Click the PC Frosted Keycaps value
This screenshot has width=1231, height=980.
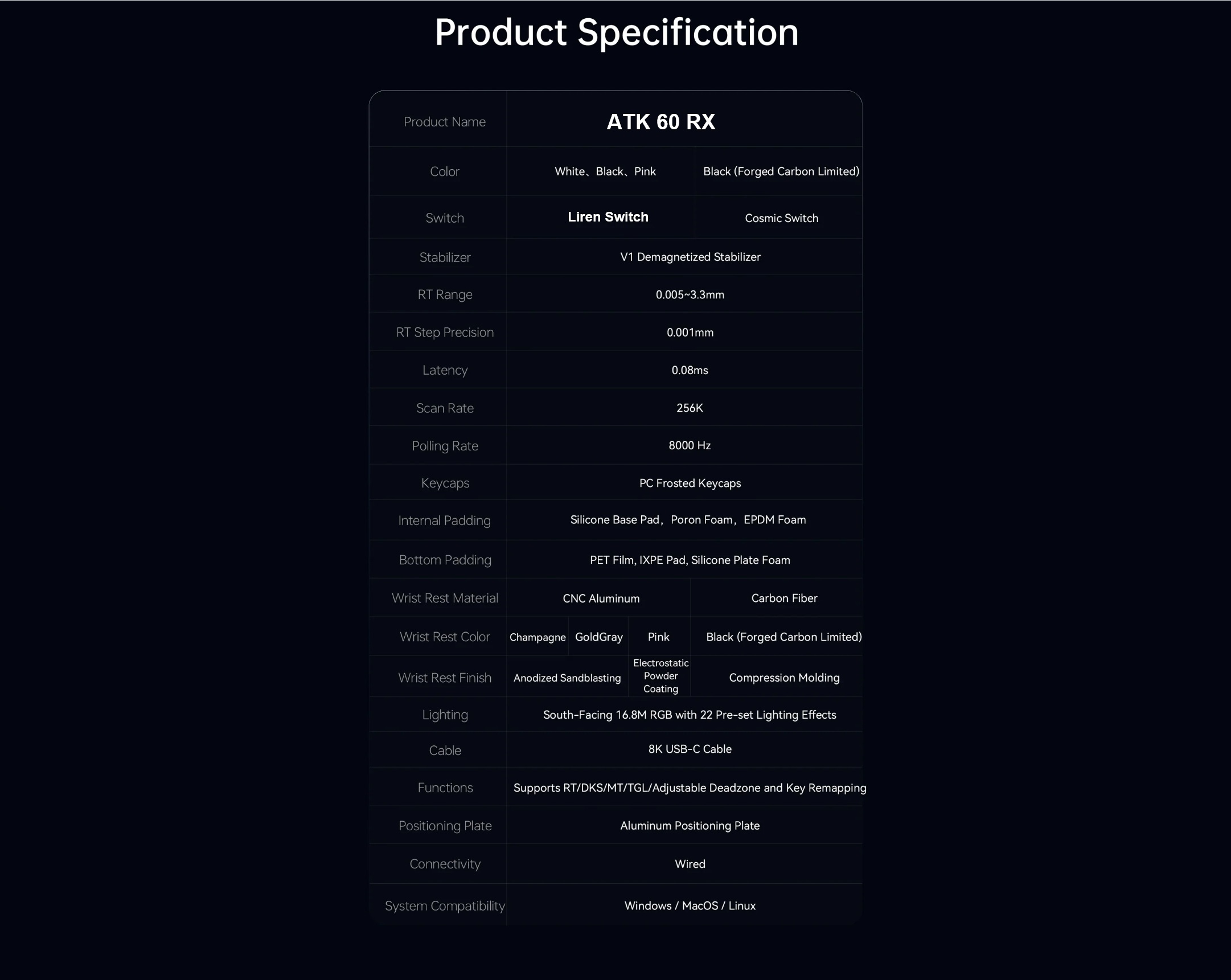(x=690, y=483)
